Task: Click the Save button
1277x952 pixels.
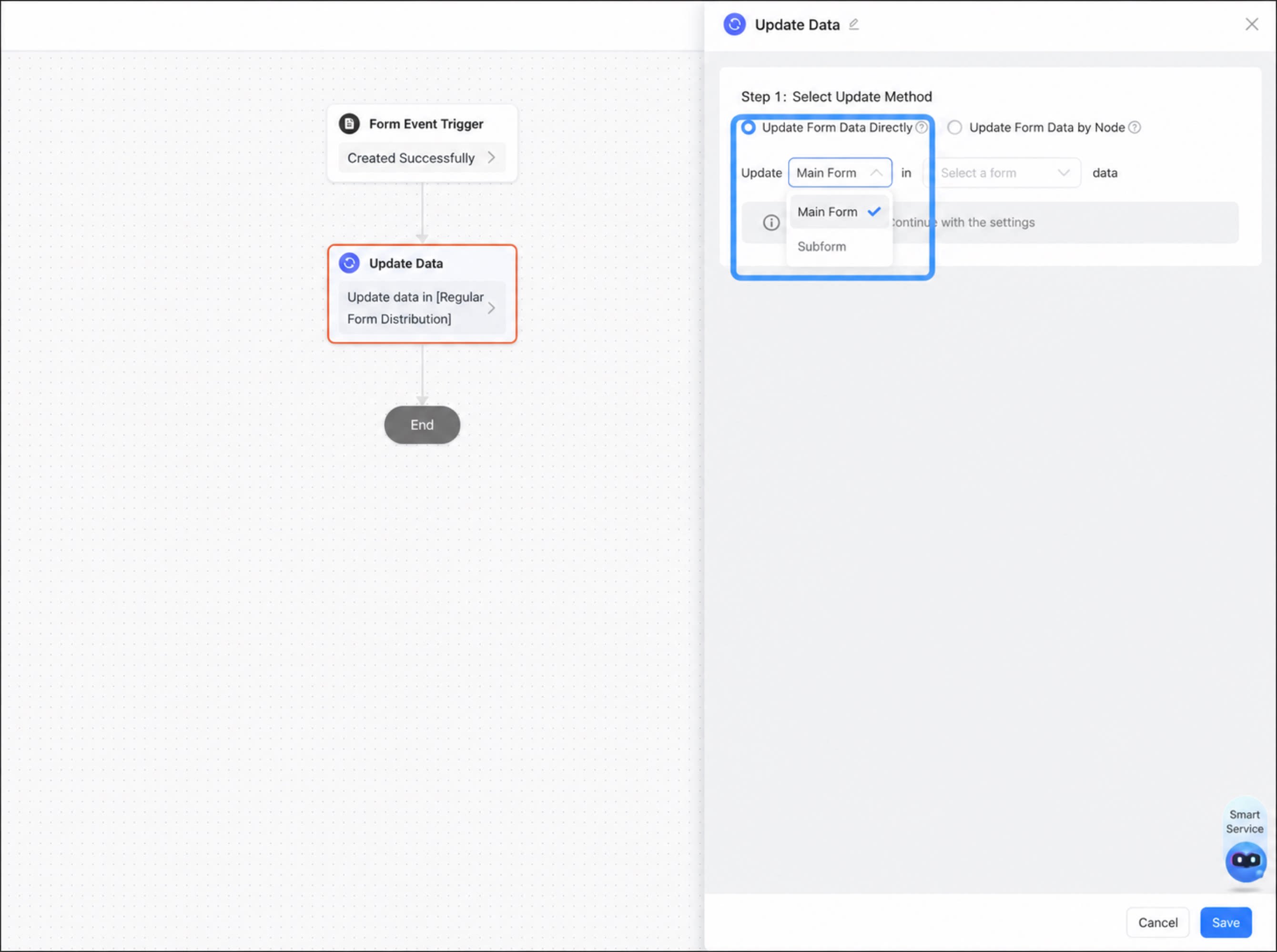Action: pyautogui.click(x=1226, y=922)
